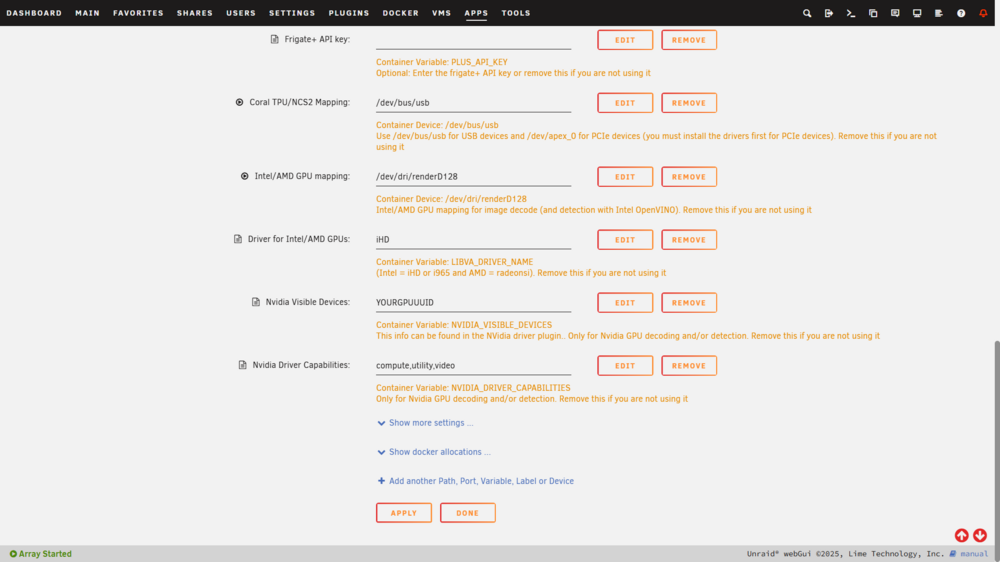The width and height of the screenshot is (1000, 562).
Task: Click the document icon beside Frigate+ API key
Action: [274, 39]
